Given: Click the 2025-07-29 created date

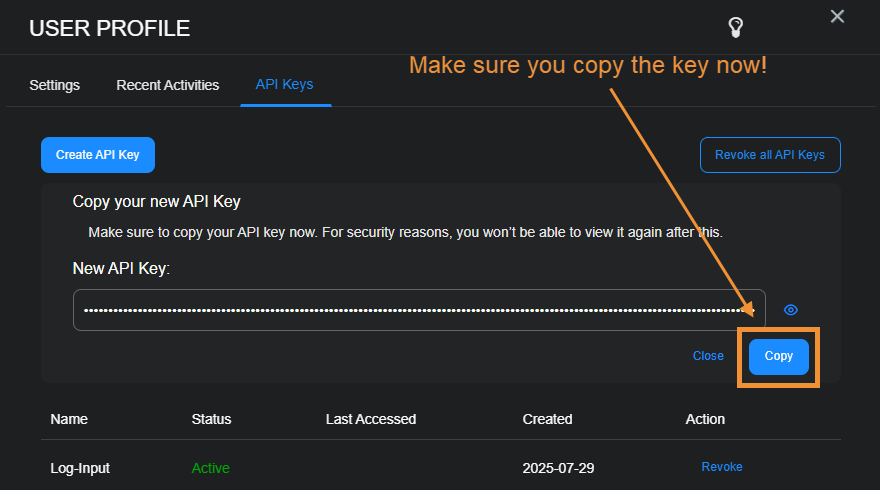Looking at the screenshot, I should 558,467.
